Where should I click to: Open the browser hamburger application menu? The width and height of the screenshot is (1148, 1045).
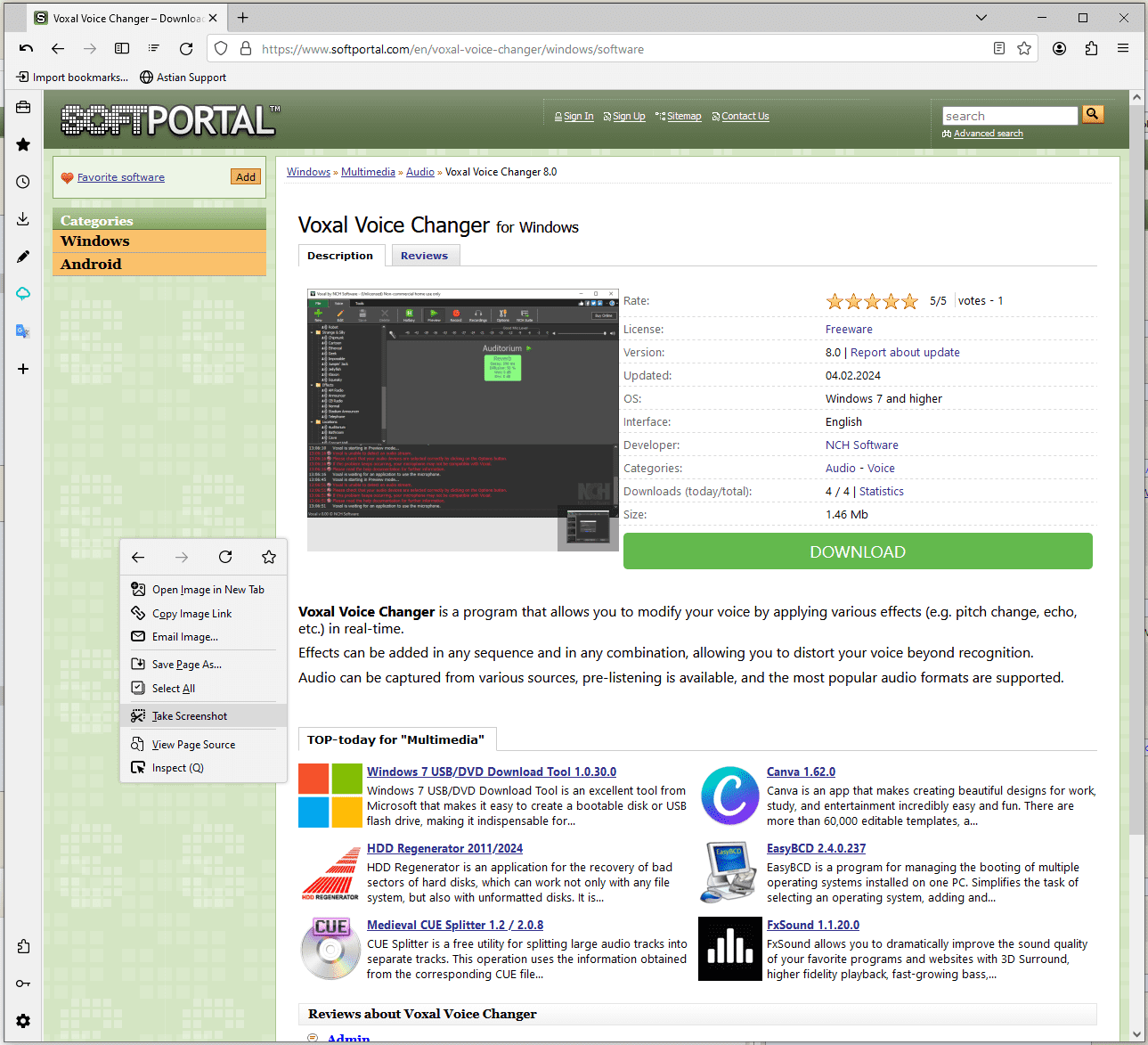[x=1123, y=49]
